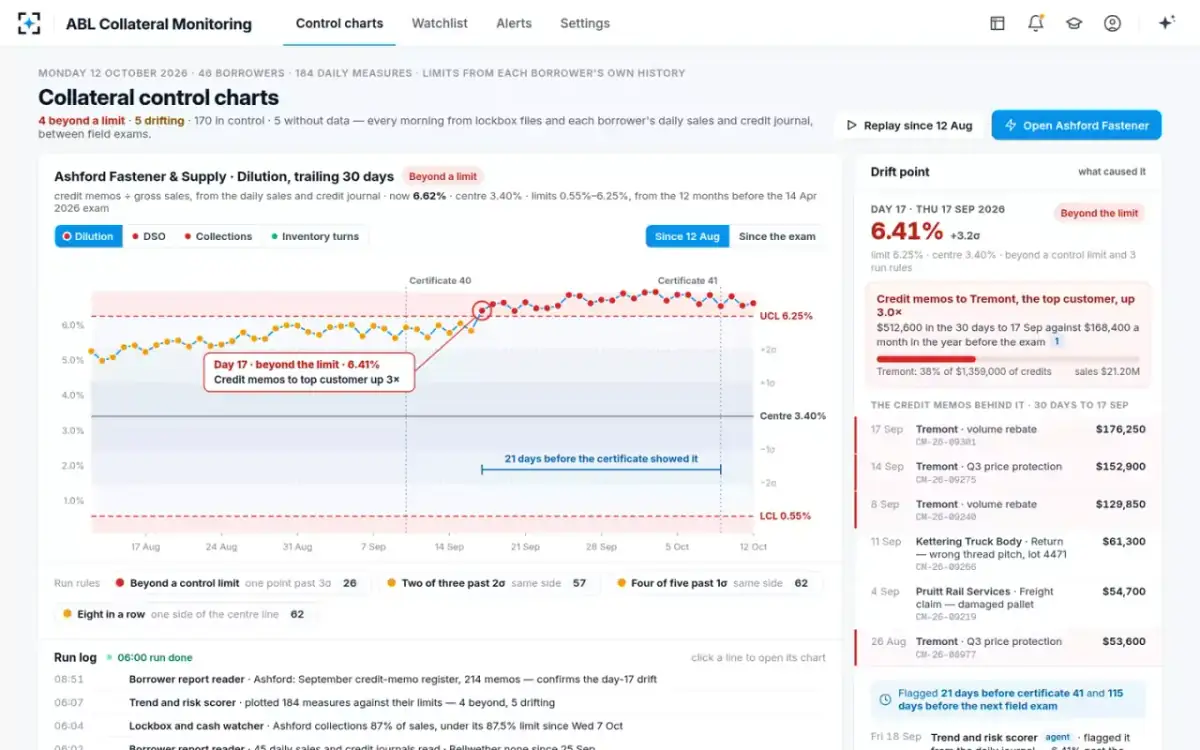Image resolution: width=1200 pixels, height=750 pixels.
Task: Click the 'Beyond a limit' chart badge
Action: 443,177
